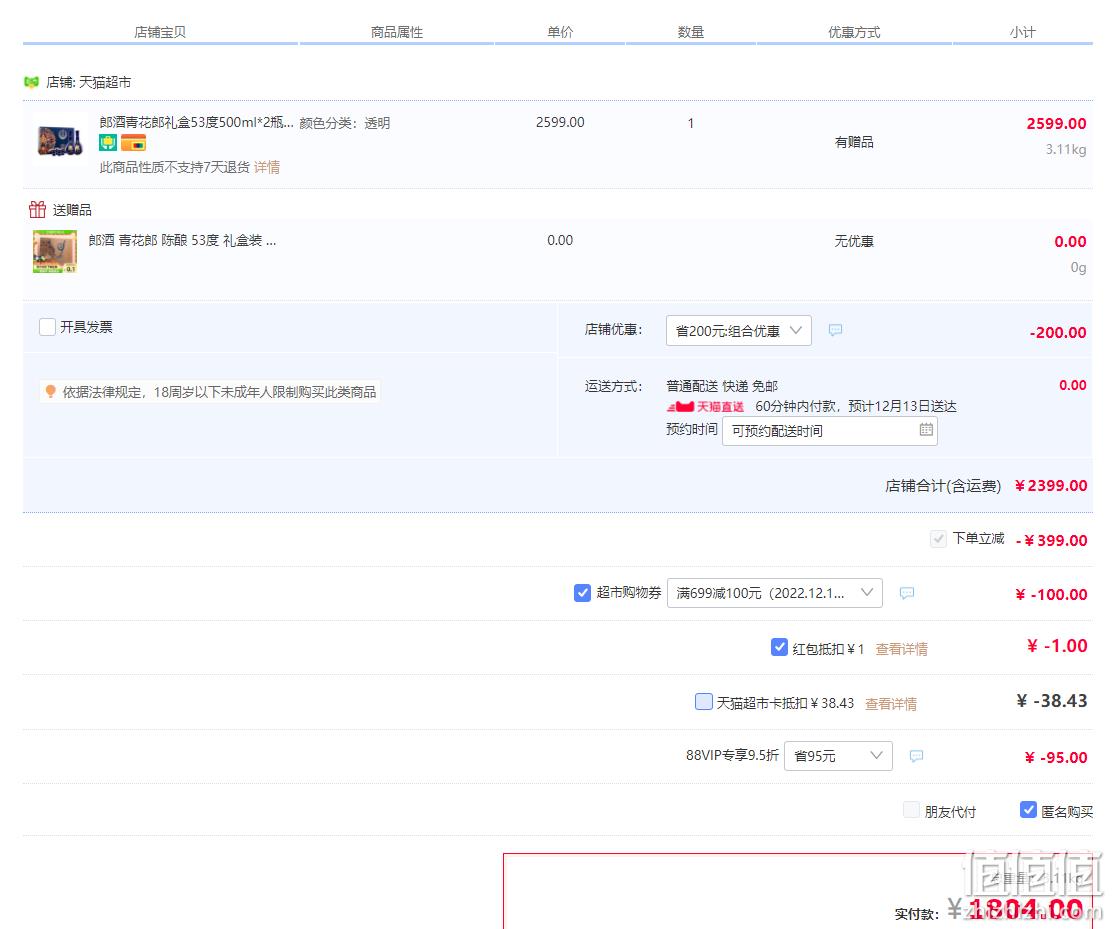Click the ¥ -95.00 88VIP discount amount

1056,757
